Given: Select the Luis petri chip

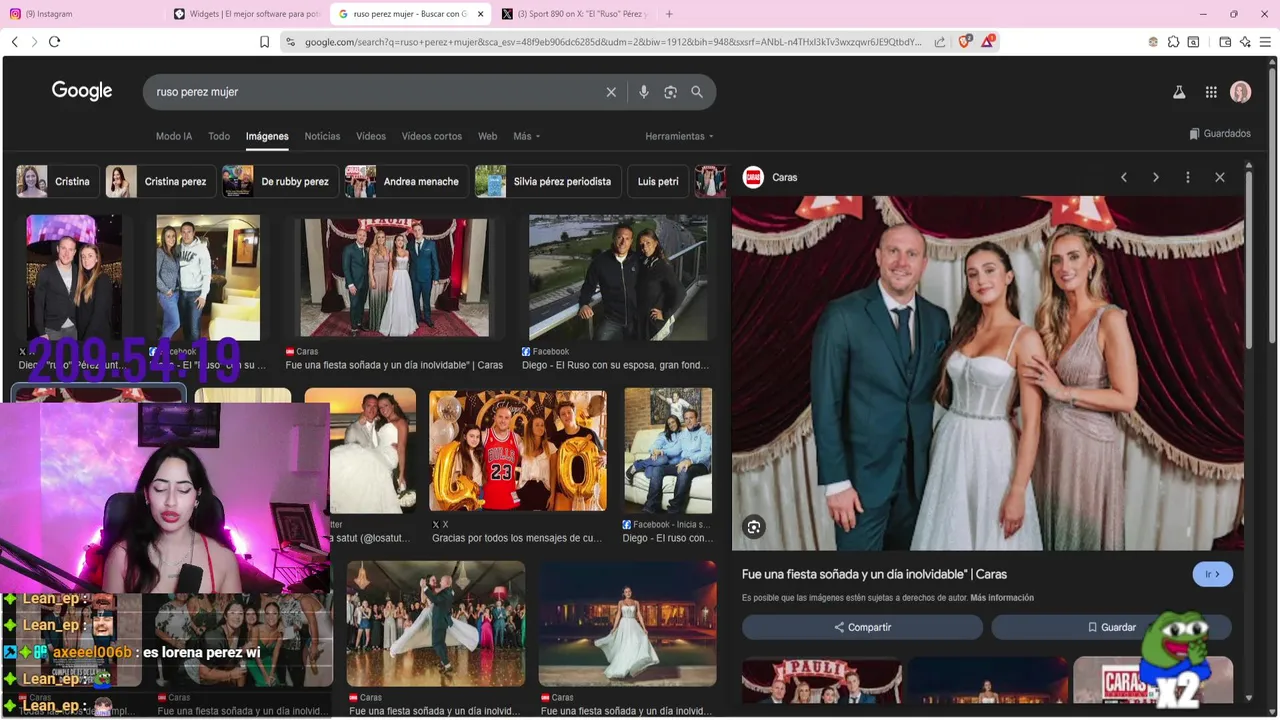Looking at the screenshot, I should pos(658,181).
